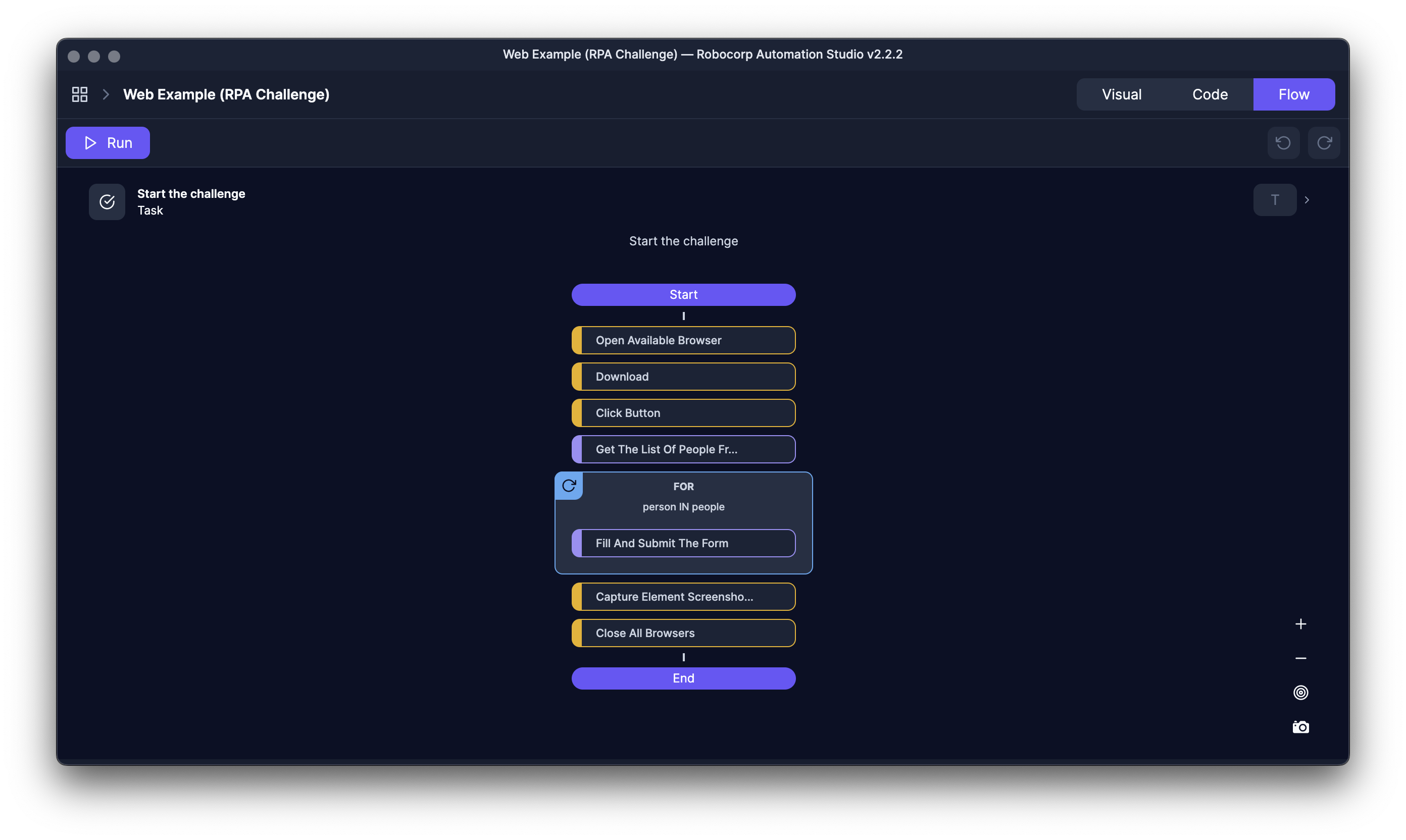Switch to the Code tab
The image size is (1406, 840).
tap(1210, 94)
